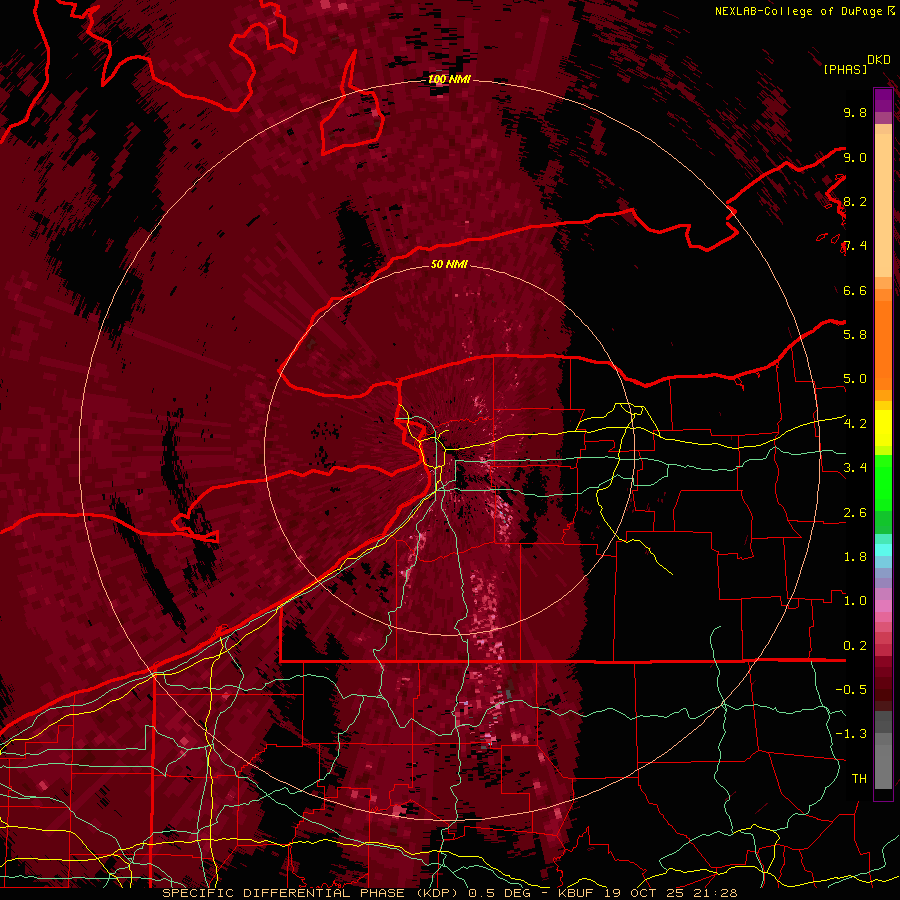Image resolution: width=900 pixels, height=900 pixels.
Task: Click the DKD product code label
Action: (x=878, y=60)
